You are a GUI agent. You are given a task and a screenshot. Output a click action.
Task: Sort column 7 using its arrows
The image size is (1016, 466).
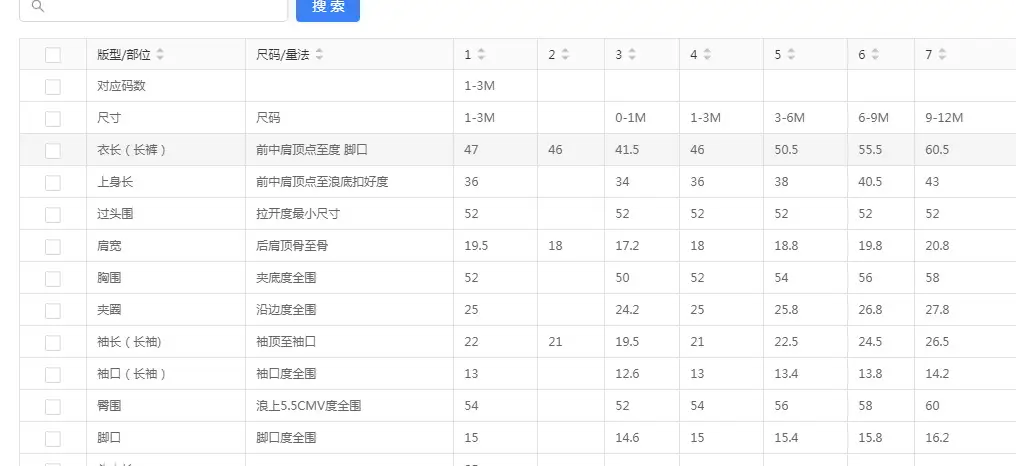tap(941, 55)
